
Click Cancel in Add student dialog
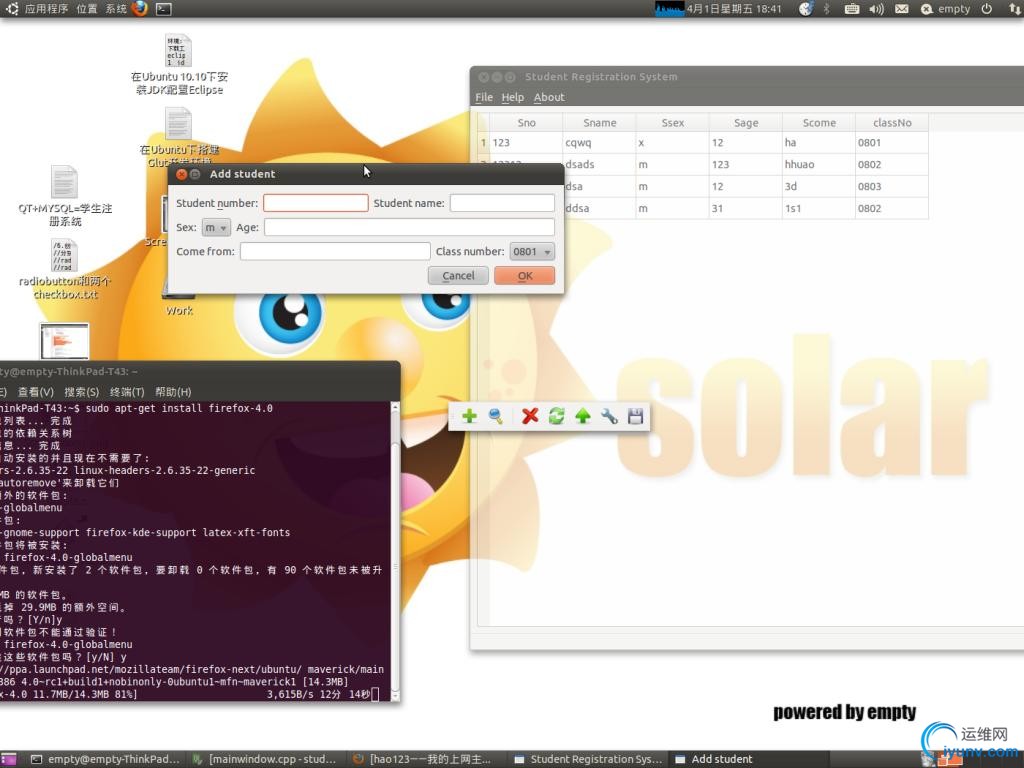pos(458,276)
